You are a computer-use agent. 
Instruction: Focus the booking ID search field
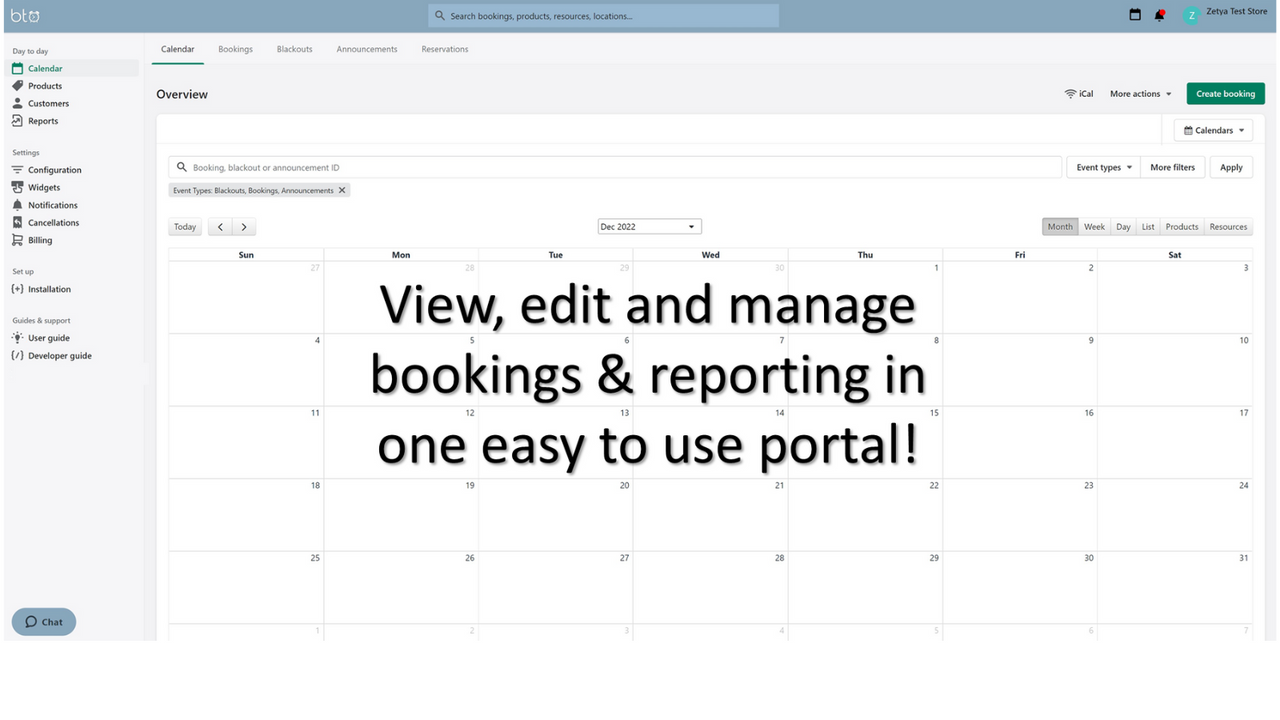pos(620,168)
